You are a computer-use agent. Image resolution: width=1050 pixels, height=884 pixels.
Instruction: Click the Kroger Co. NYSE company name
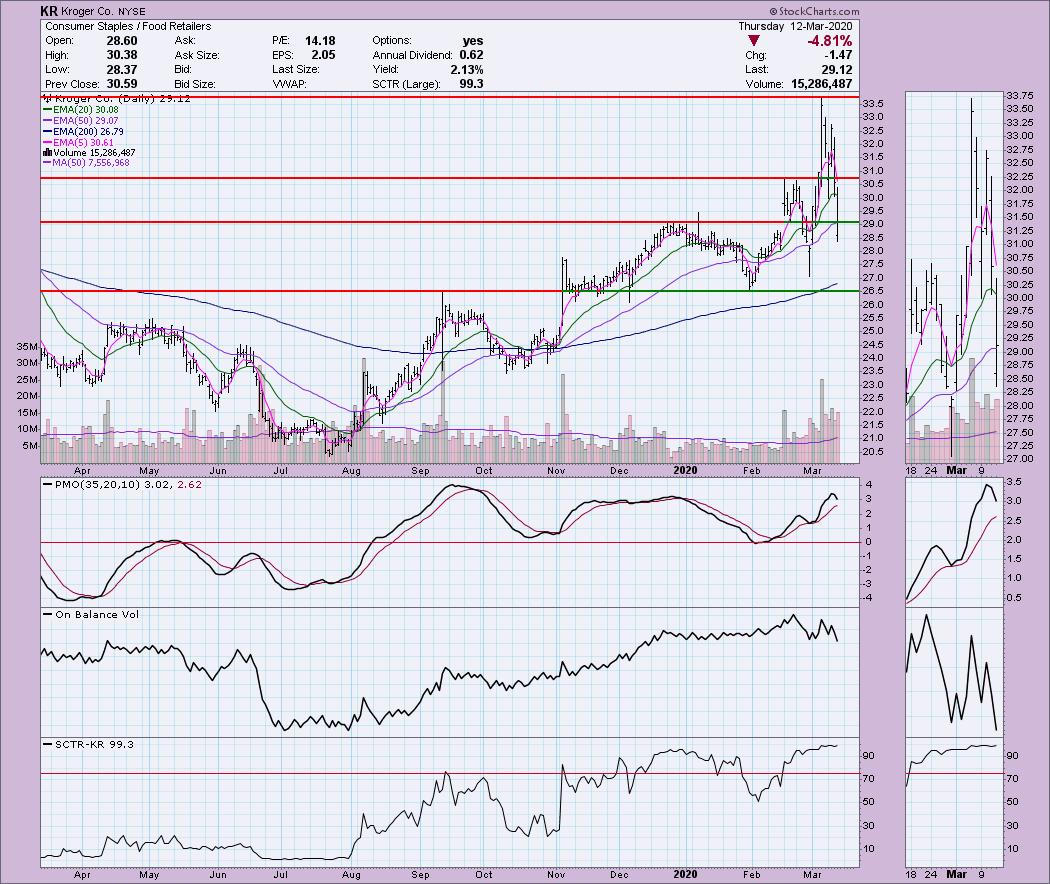(103, 11)
